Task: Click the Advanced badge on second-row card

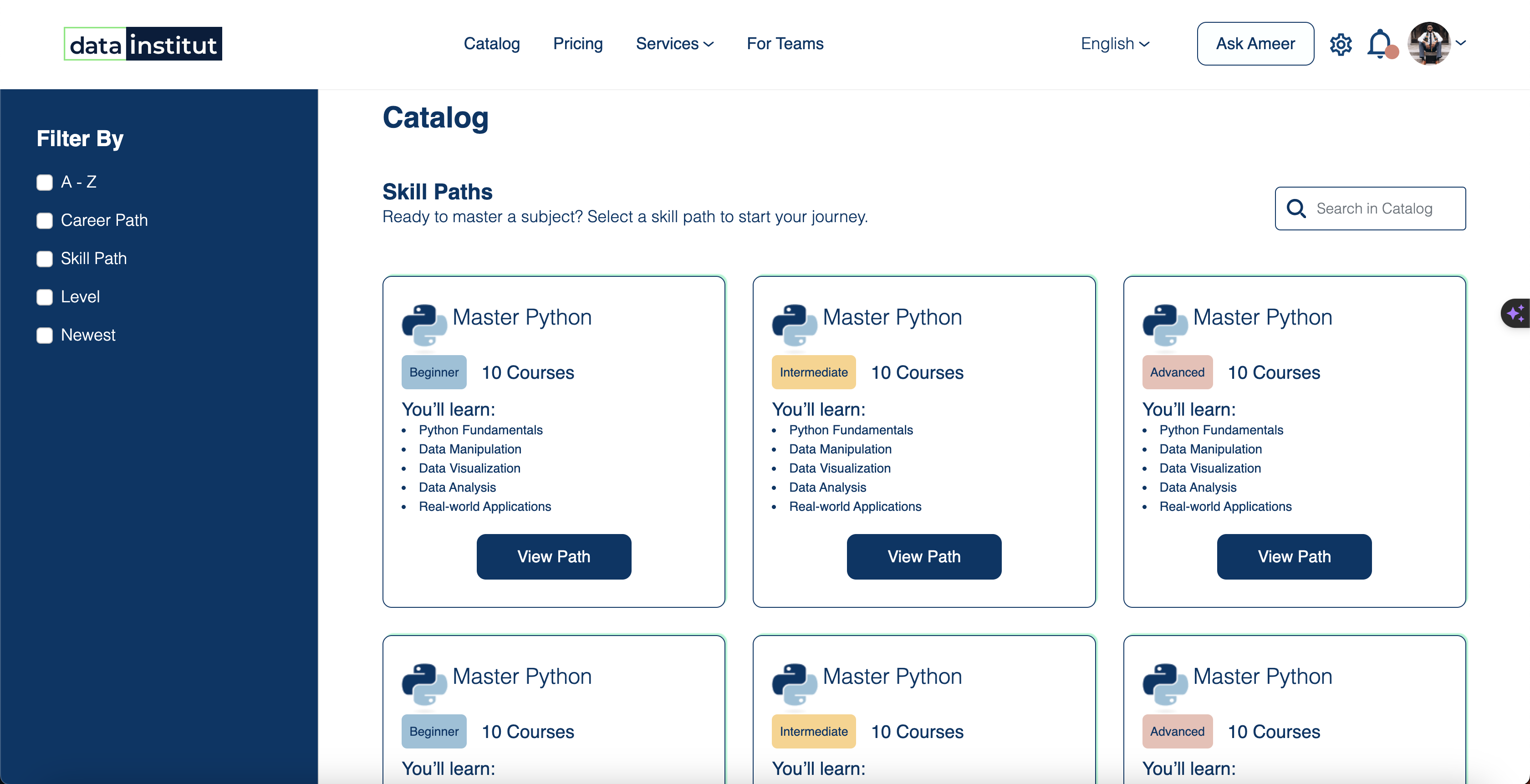Action: tap(1177, 732)
